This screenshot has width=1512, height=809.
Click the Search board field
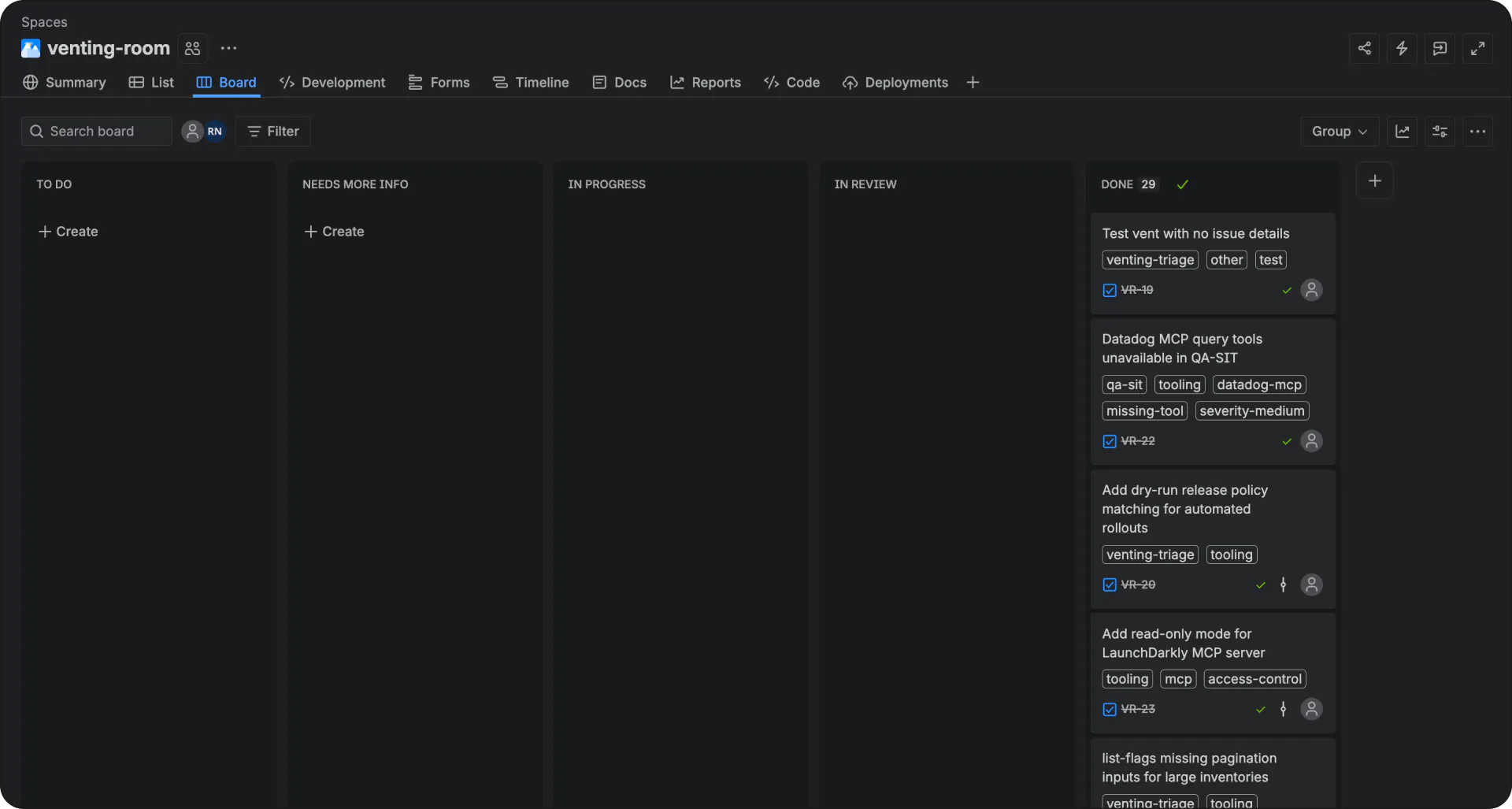tap(97, 132)
